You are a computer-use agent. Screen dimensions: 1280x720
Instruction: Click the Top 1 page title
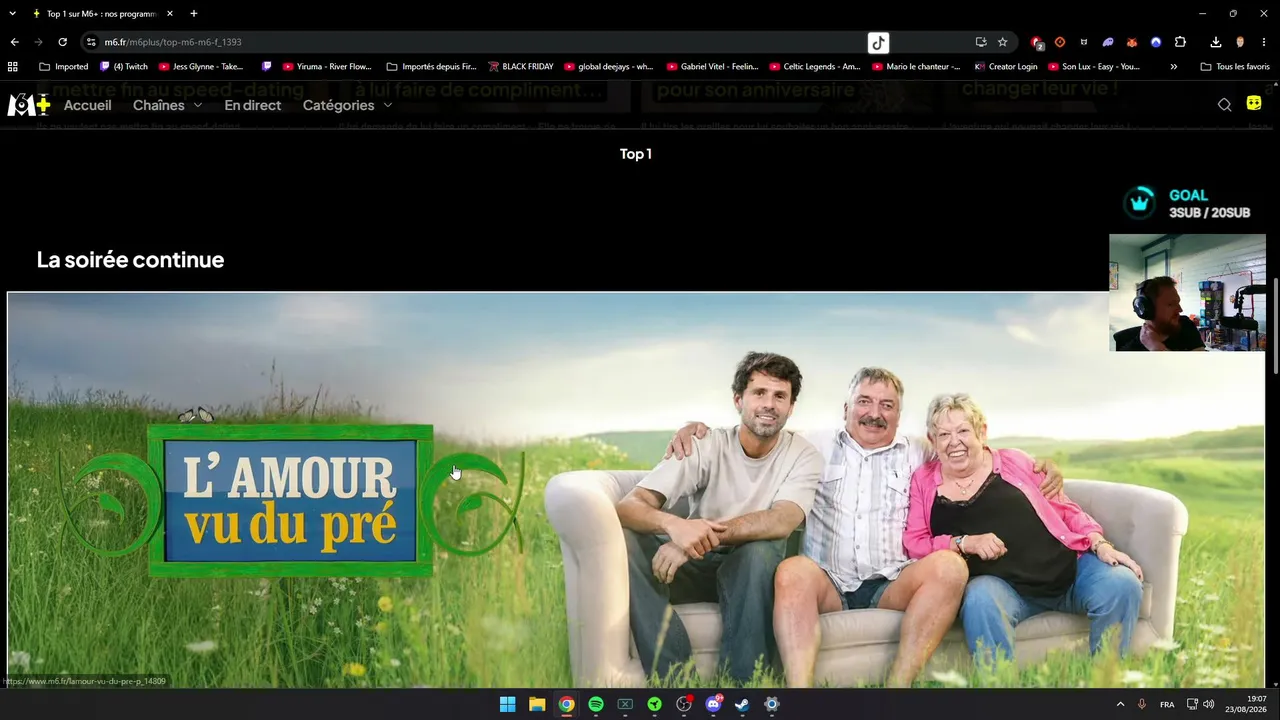pos(636,154)
